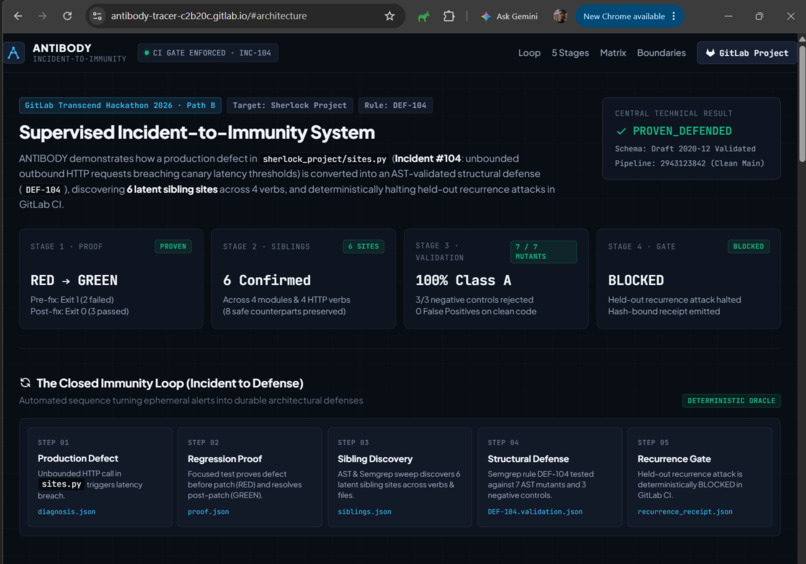Click the 6 Confirmed heading
Screen dimensions: 806x564
[266, 281]
